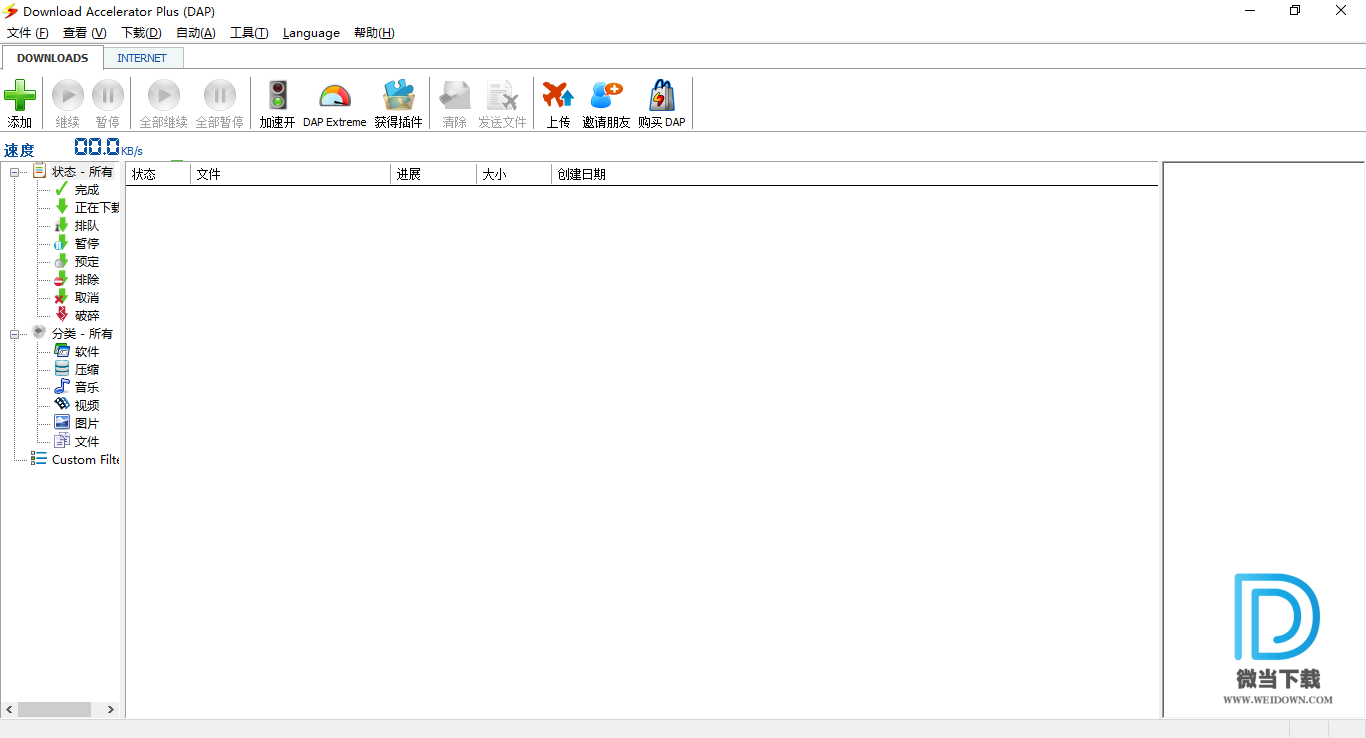1366x738 pixels.
Task: Click the 获得插件 puzzle icon
Action: click(399, 96)
